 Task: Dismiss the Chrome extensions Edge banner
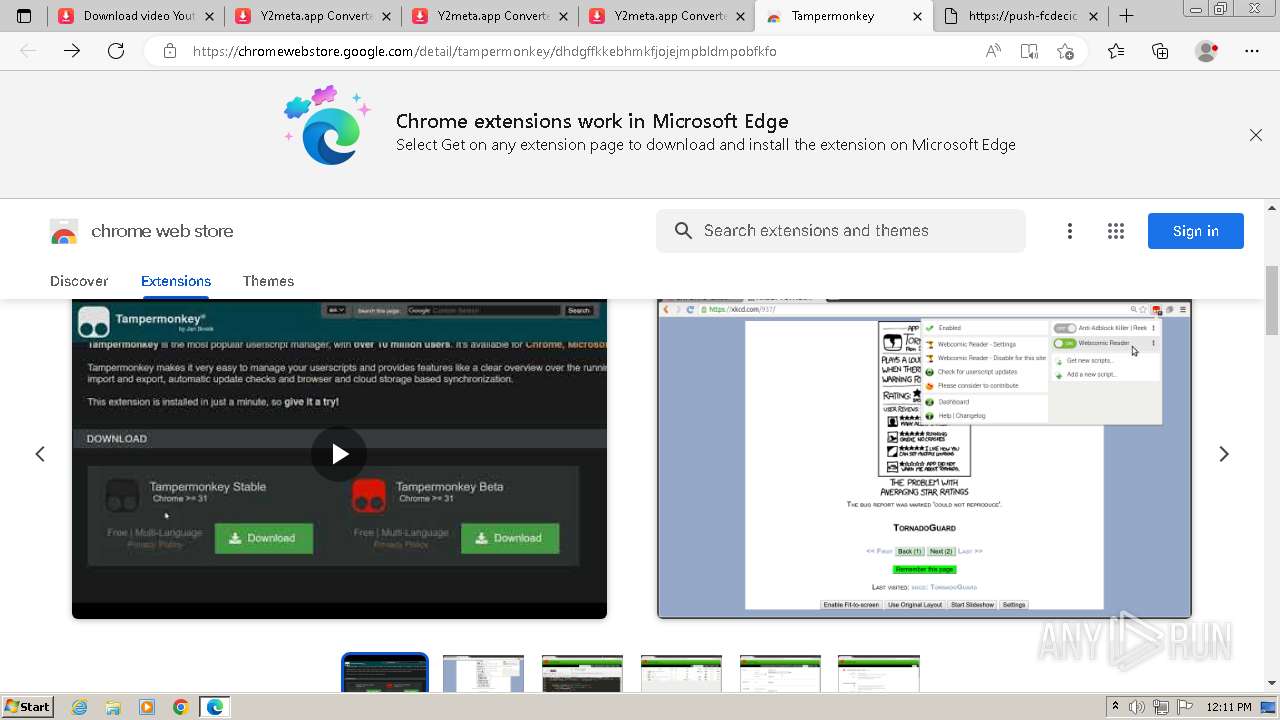tap(1256, 135)
